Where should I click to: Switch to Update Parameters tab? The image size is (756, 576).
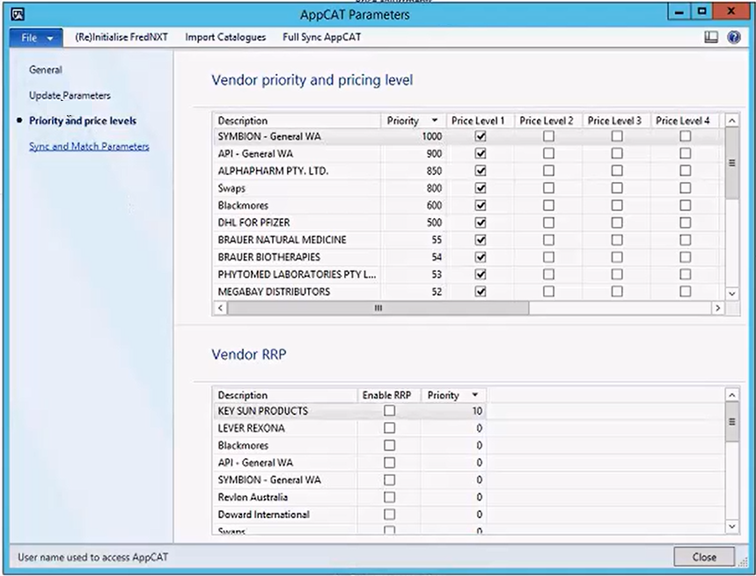[69, 95]
